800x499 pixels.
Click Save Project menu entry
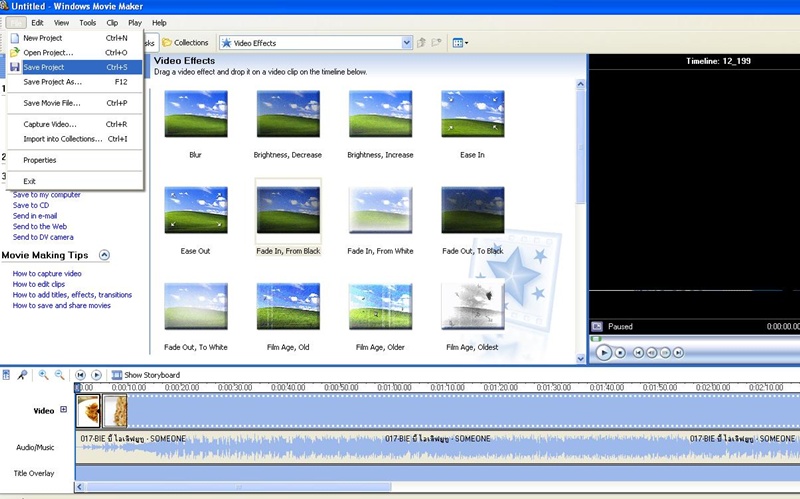(x=75, y=67)
